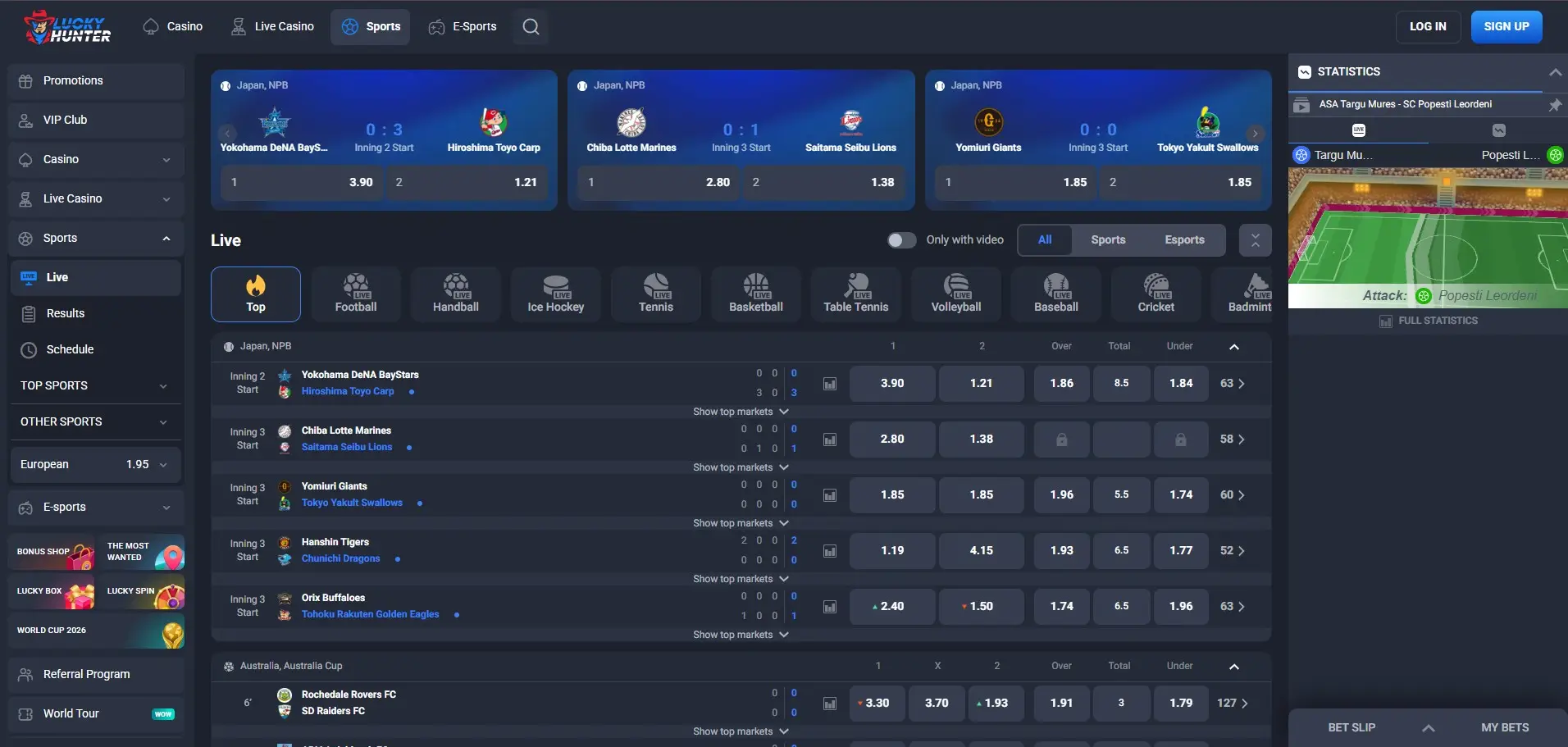1568x747 pixels.
Task: Select the Handball live category icon
Action: click(456, 294)
